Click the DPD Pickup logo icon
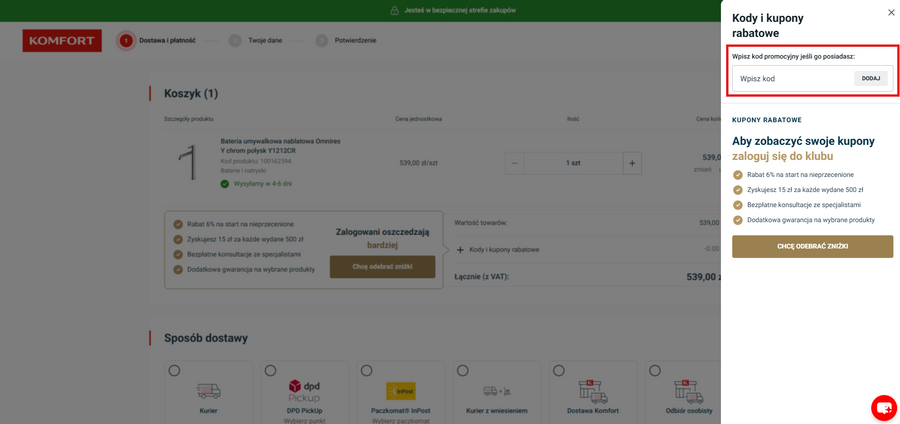Screen dimensions: 900x424 (304, 390)
